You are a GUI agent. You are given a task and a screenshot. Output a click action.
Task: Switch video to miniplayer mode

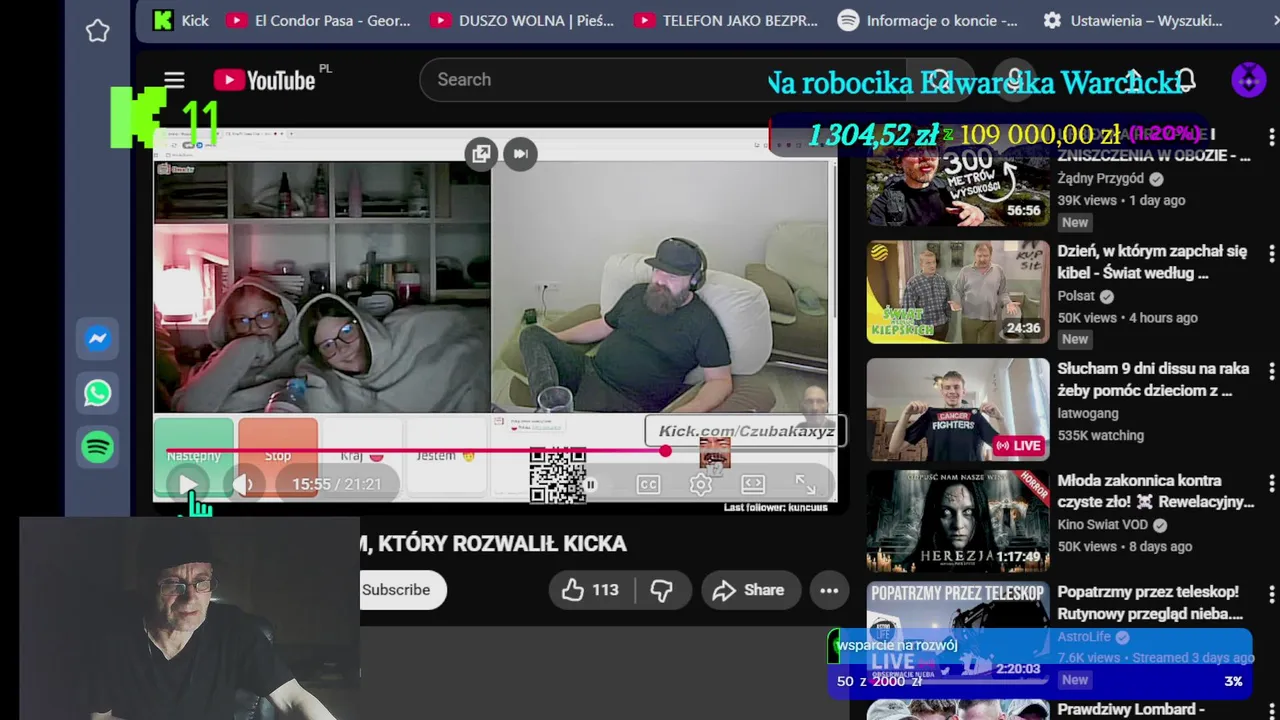tap(481, 153)
